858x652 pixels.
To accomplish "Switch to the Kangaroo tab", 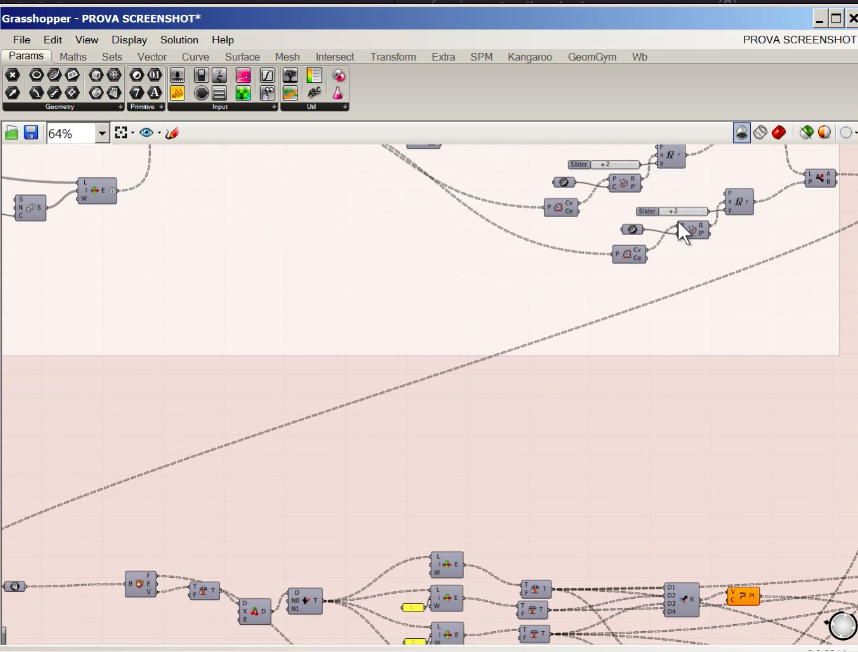I will tap(529, 57).
